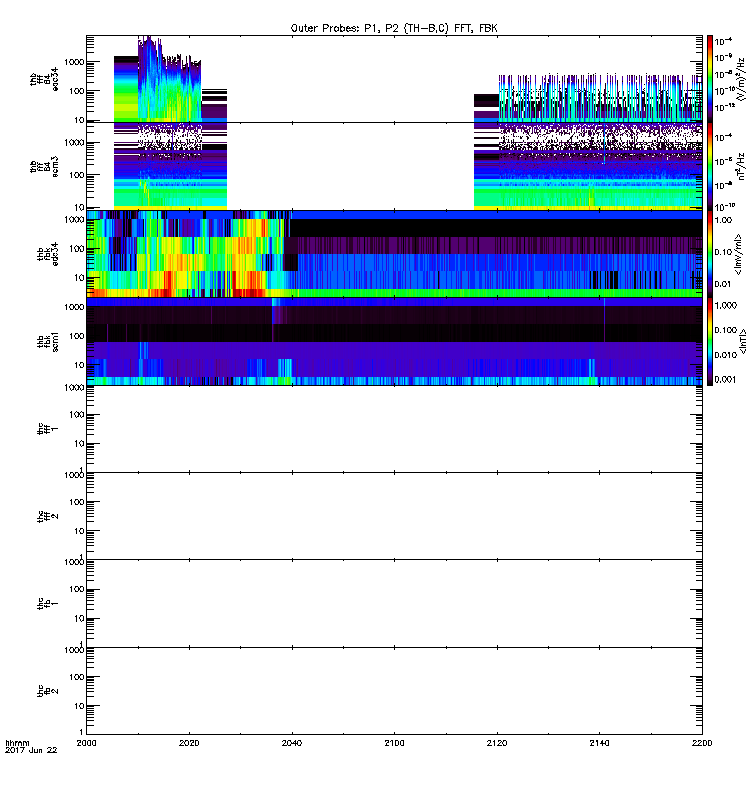Click the 'thc fff 2' axis label
750x800 pixels.
pos(47,516)
